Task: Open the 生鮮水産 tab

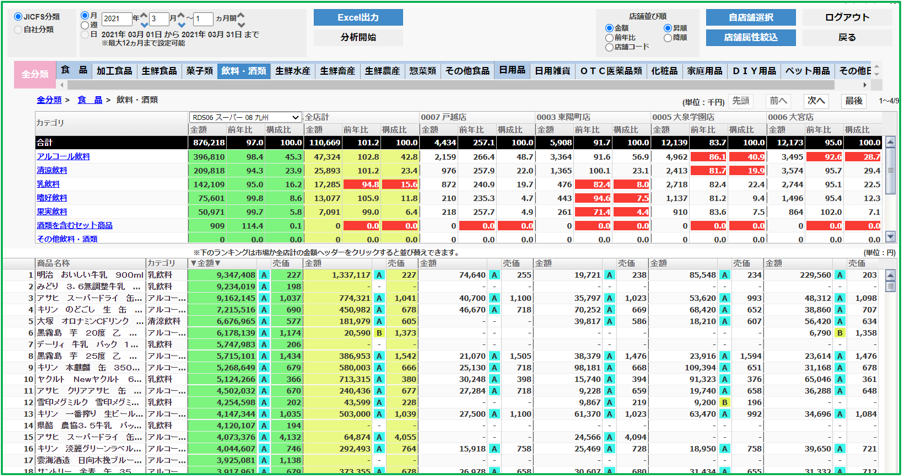Action: tap(293, 71)
